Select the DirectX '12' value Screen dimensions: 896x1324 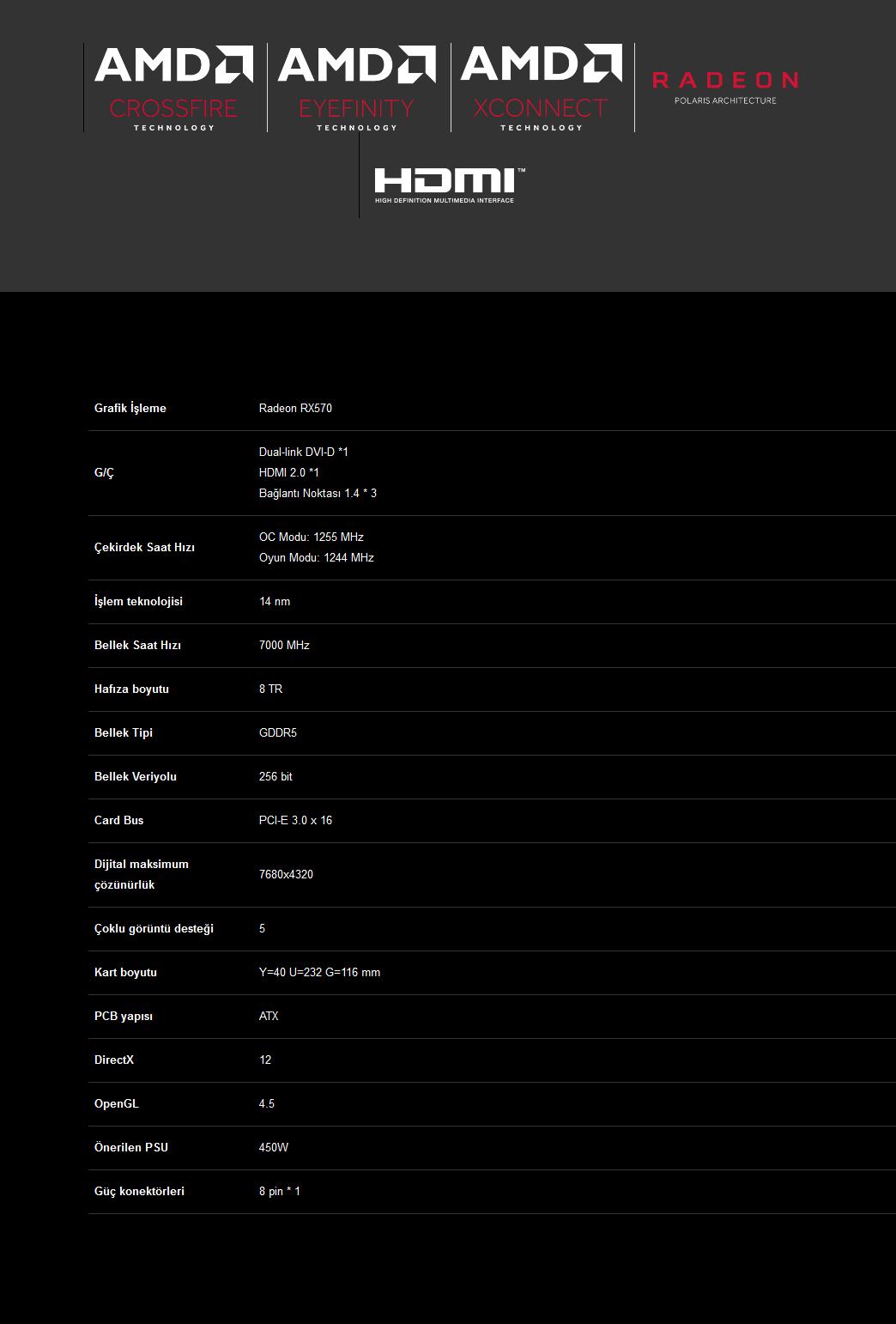265,1060
